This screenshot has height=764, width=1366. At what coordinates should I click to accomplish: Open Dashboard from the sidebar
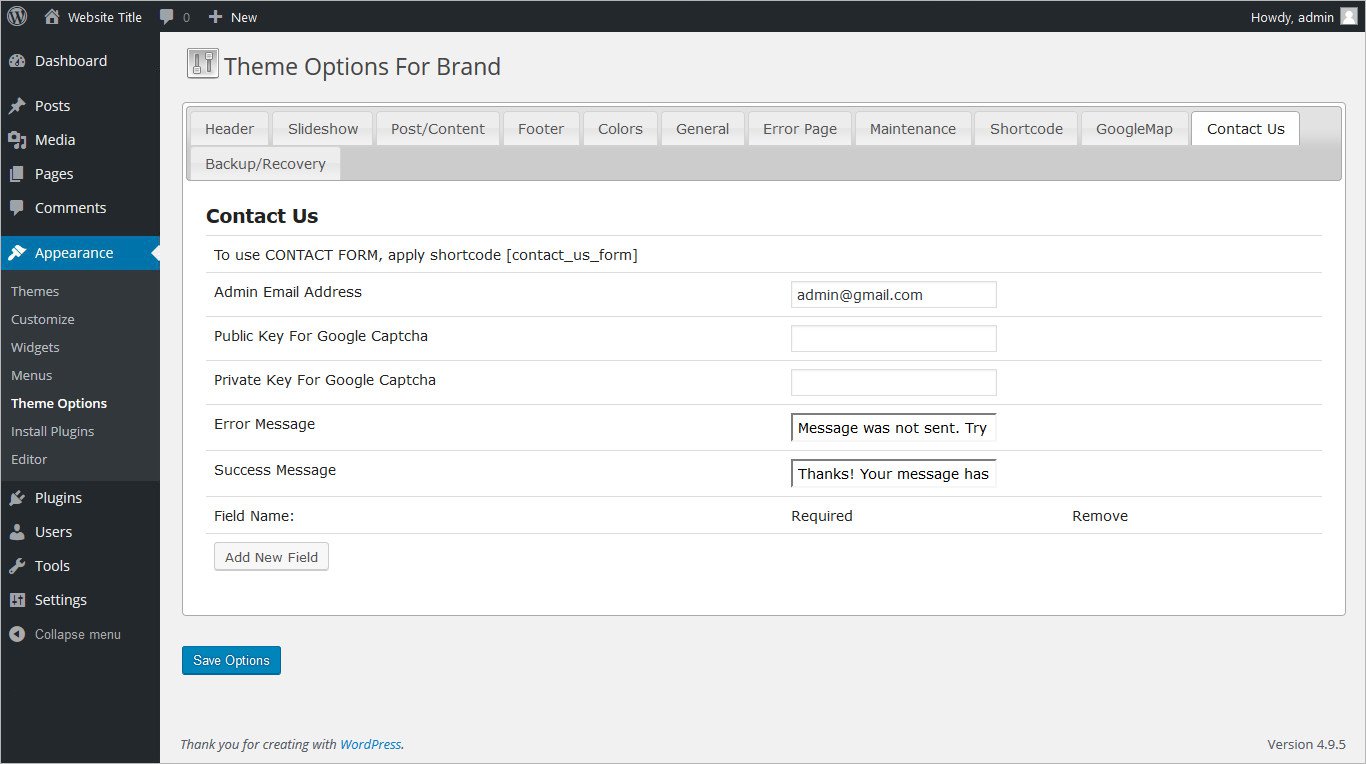click(70, 61)
